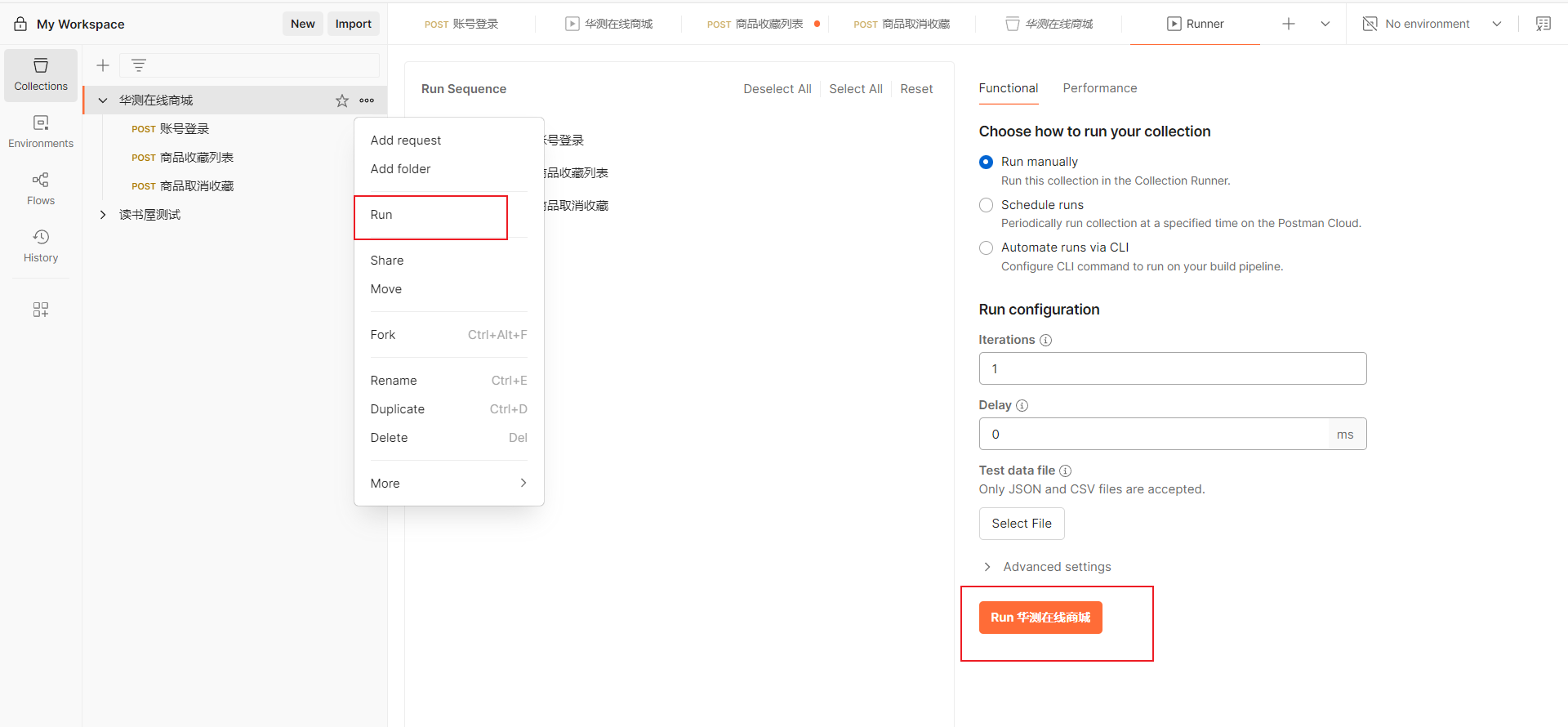Screen dimensions: 1568x727
Task: Click the Import button
Action: tap(354, 24)
